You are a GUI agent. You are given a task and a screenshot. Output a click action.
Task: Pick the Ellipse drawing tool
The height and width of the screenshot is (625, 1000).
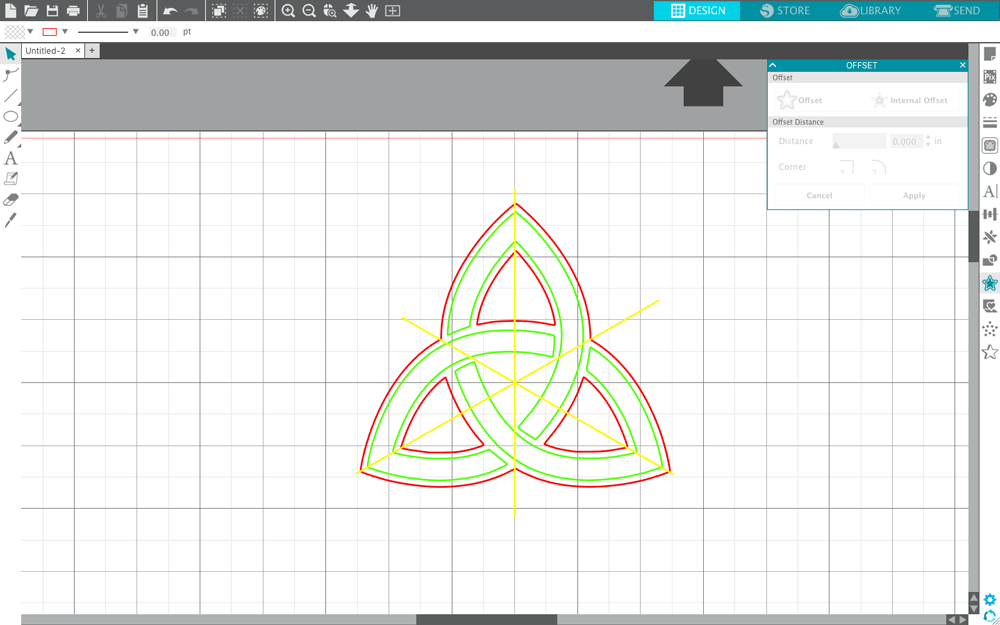tap(10, 116)
